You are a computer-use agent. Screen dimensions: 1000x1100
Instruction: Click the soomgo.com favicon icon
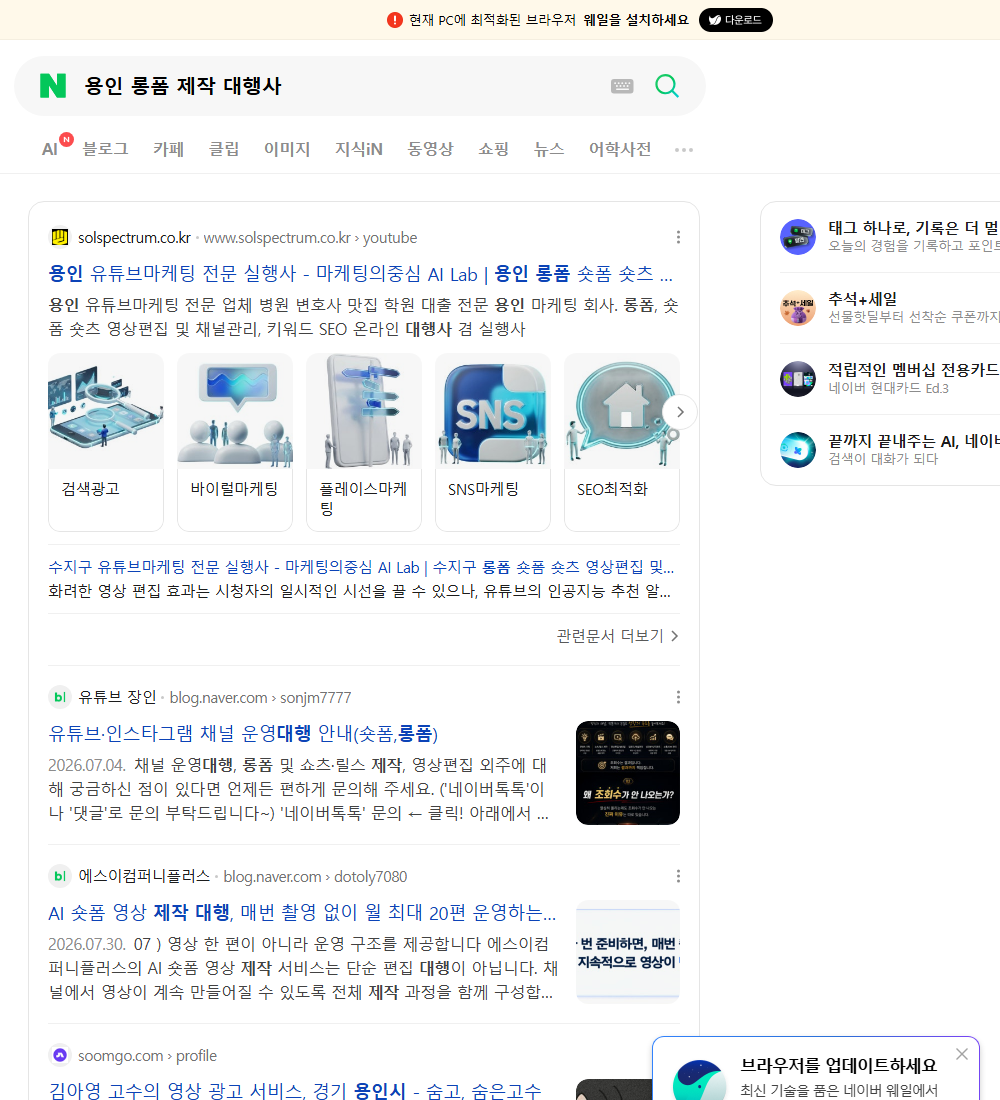[x=60, y=1055]
